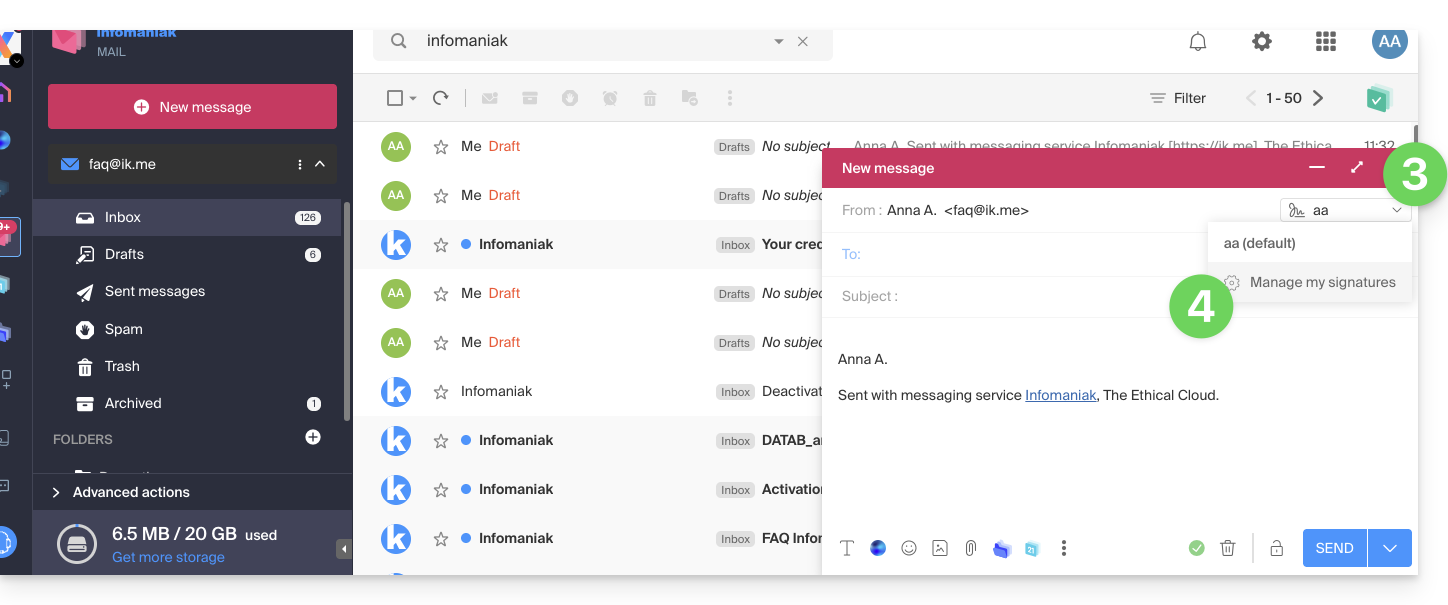
Task: Choose 'Manage my signatures' from menu
Action: pyautogui.click(x=1322, y=283)
